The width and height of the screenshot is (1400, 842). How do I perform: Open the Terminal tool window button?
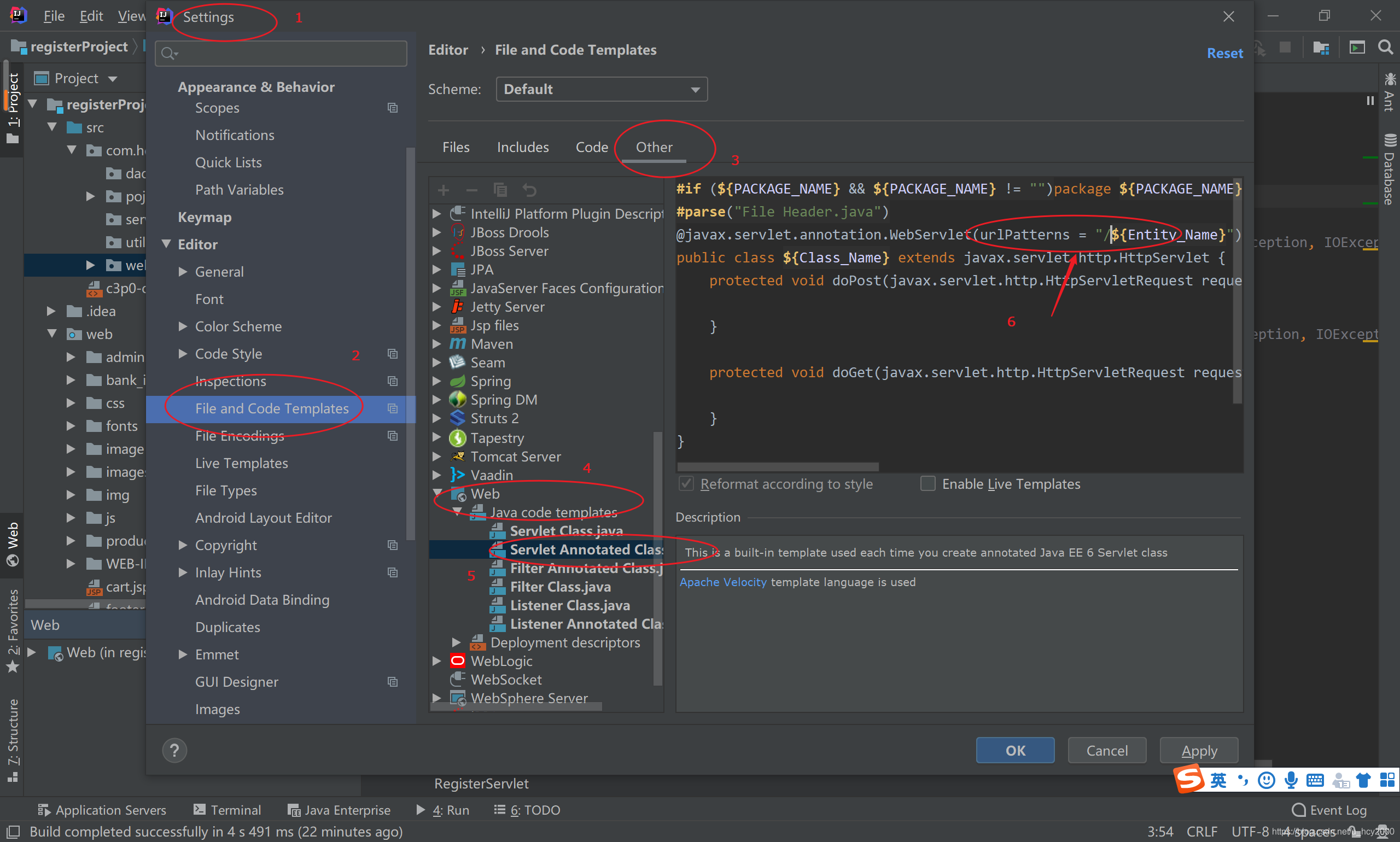[x=227, y=810]
